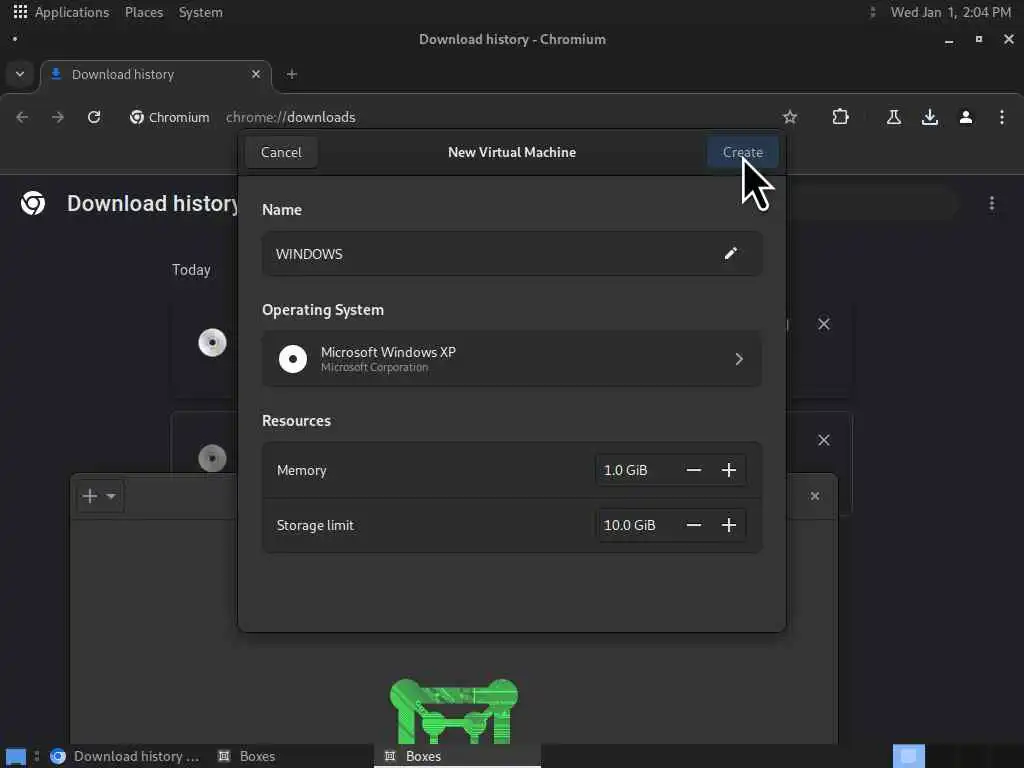Open the dropdown arrow beside Boxes plus button
The width and height of the screenshot is (1024, 768).
(x=111, y=496)
